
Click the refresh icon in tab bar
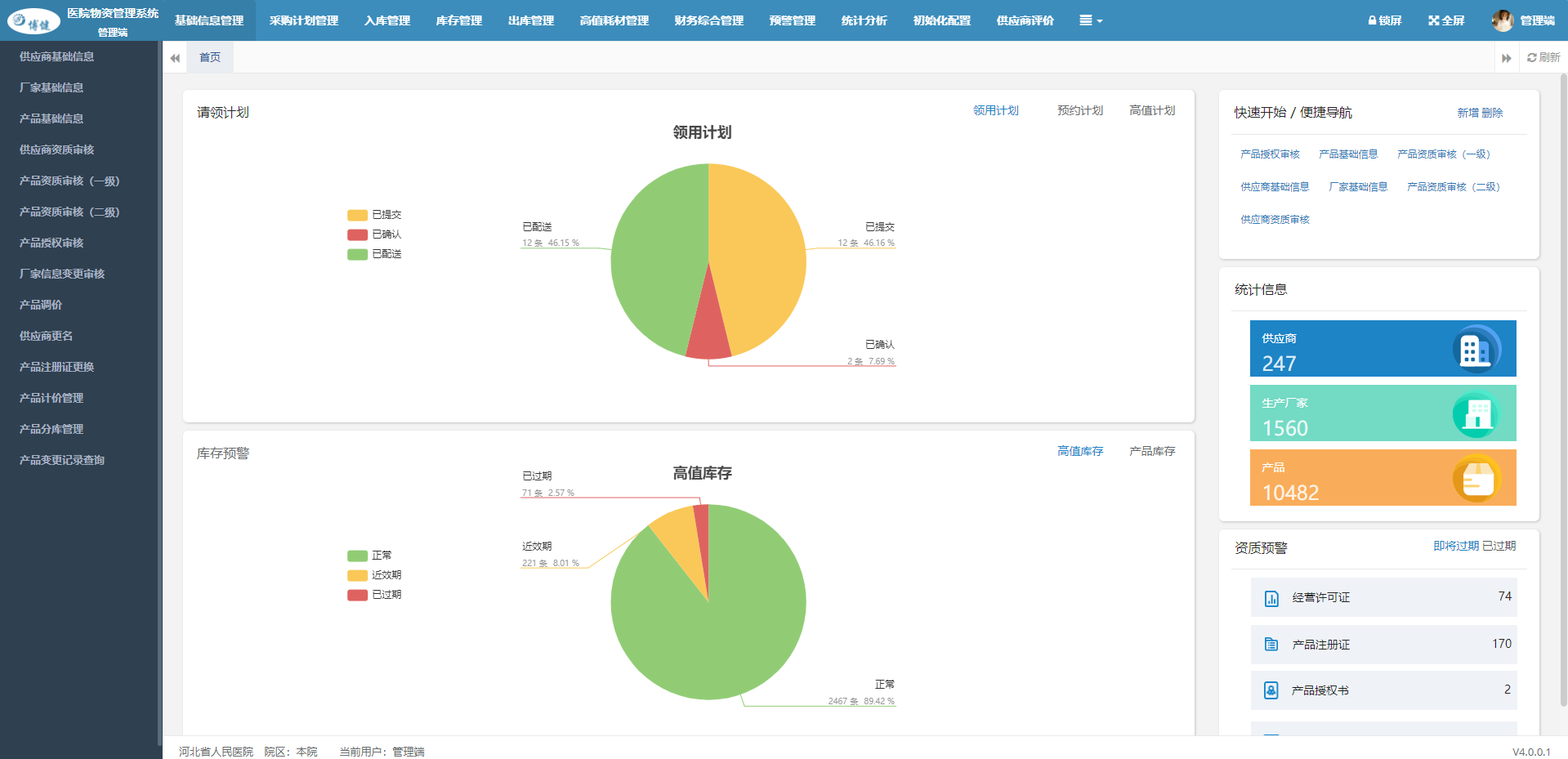(x=1531, y=57)
